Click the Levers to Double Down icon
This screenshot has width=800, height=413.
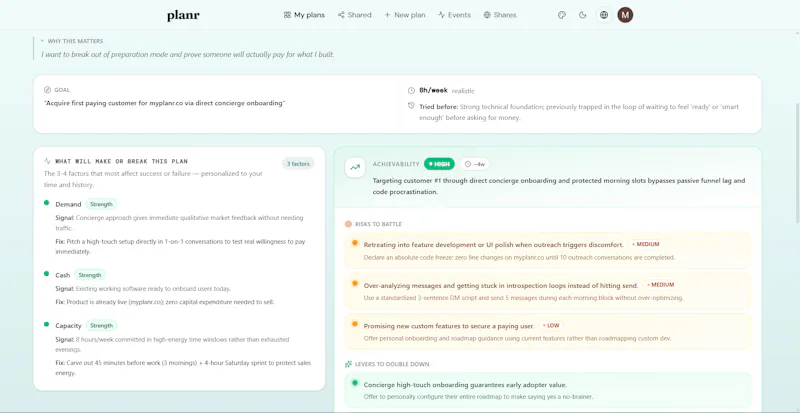tap(348, 364)
